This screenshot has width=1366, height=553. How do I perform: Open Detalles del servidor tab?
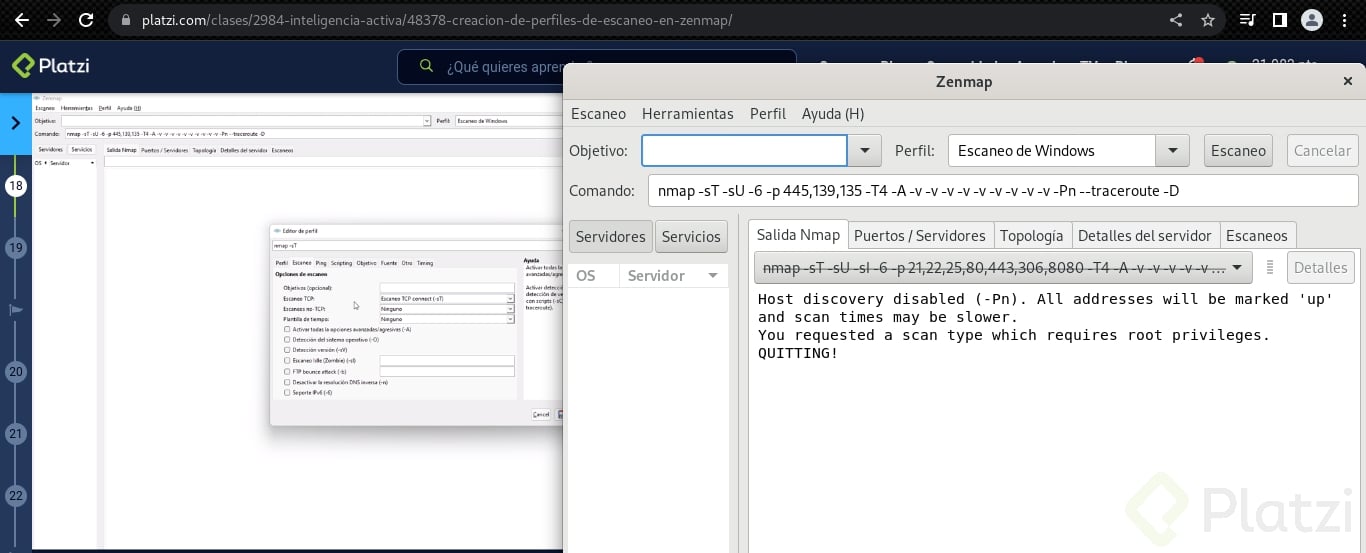(1145, 236)
